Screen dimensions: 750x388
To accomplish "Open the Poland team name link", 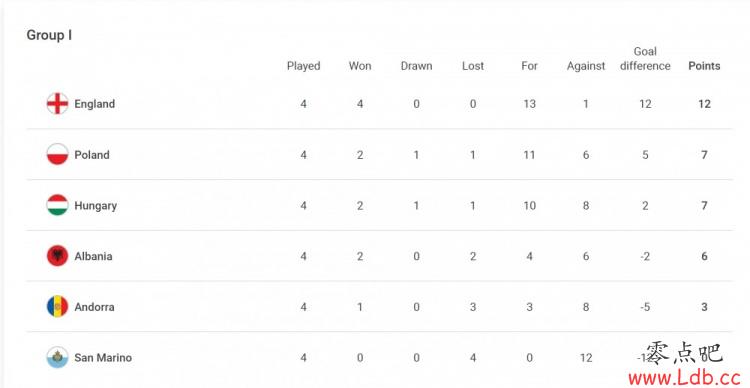I will click(x=92, y=155).
